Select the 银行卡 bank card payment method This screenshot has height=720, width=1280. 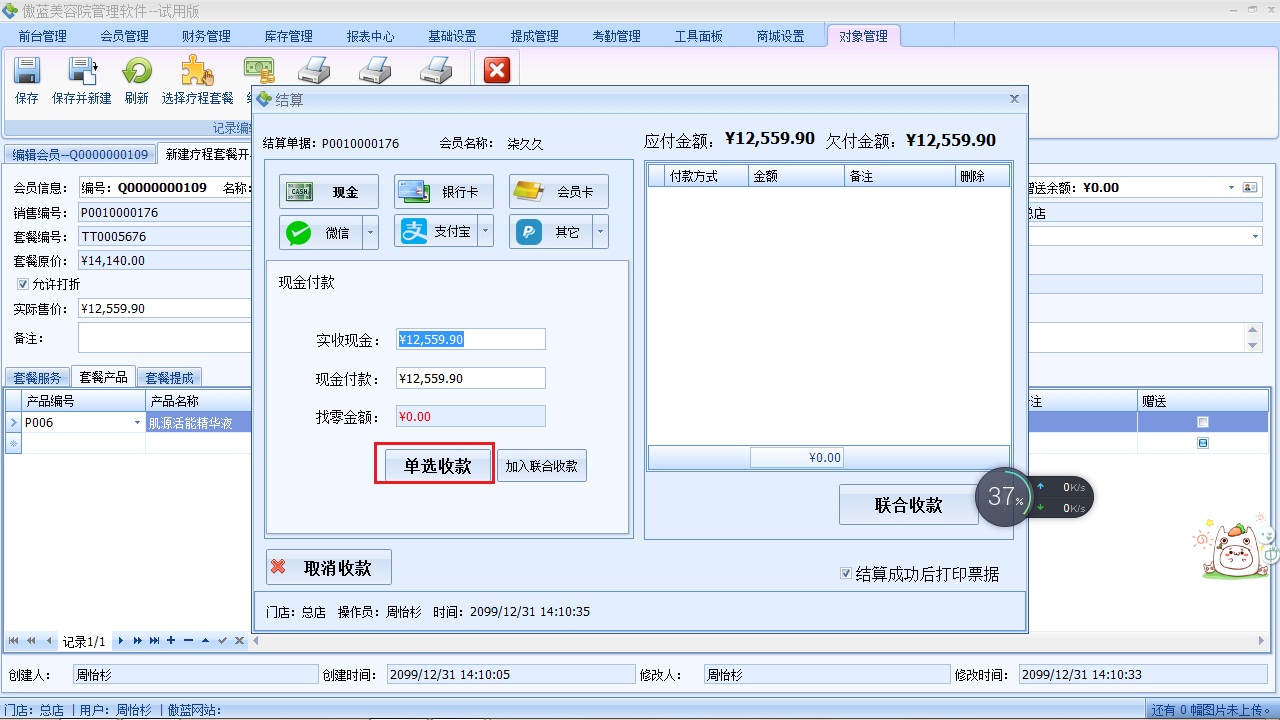pos(443,191)
